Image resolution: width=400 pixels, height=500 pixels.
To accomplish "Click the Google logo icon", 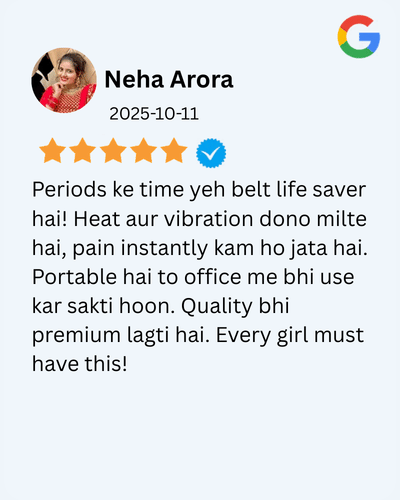I will coord(359,36).
